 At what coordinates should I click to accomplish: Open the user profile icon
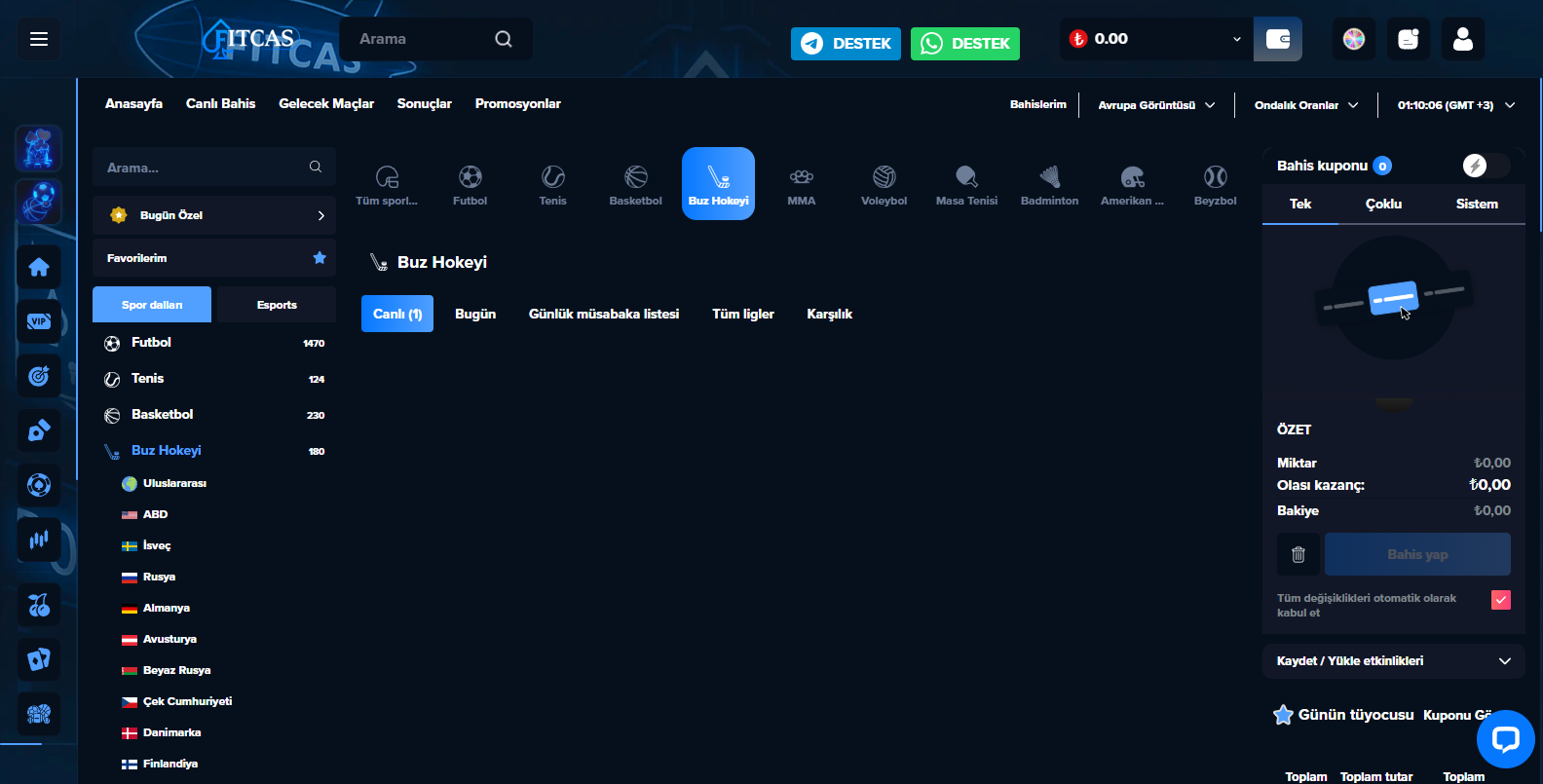[1462, 39]
